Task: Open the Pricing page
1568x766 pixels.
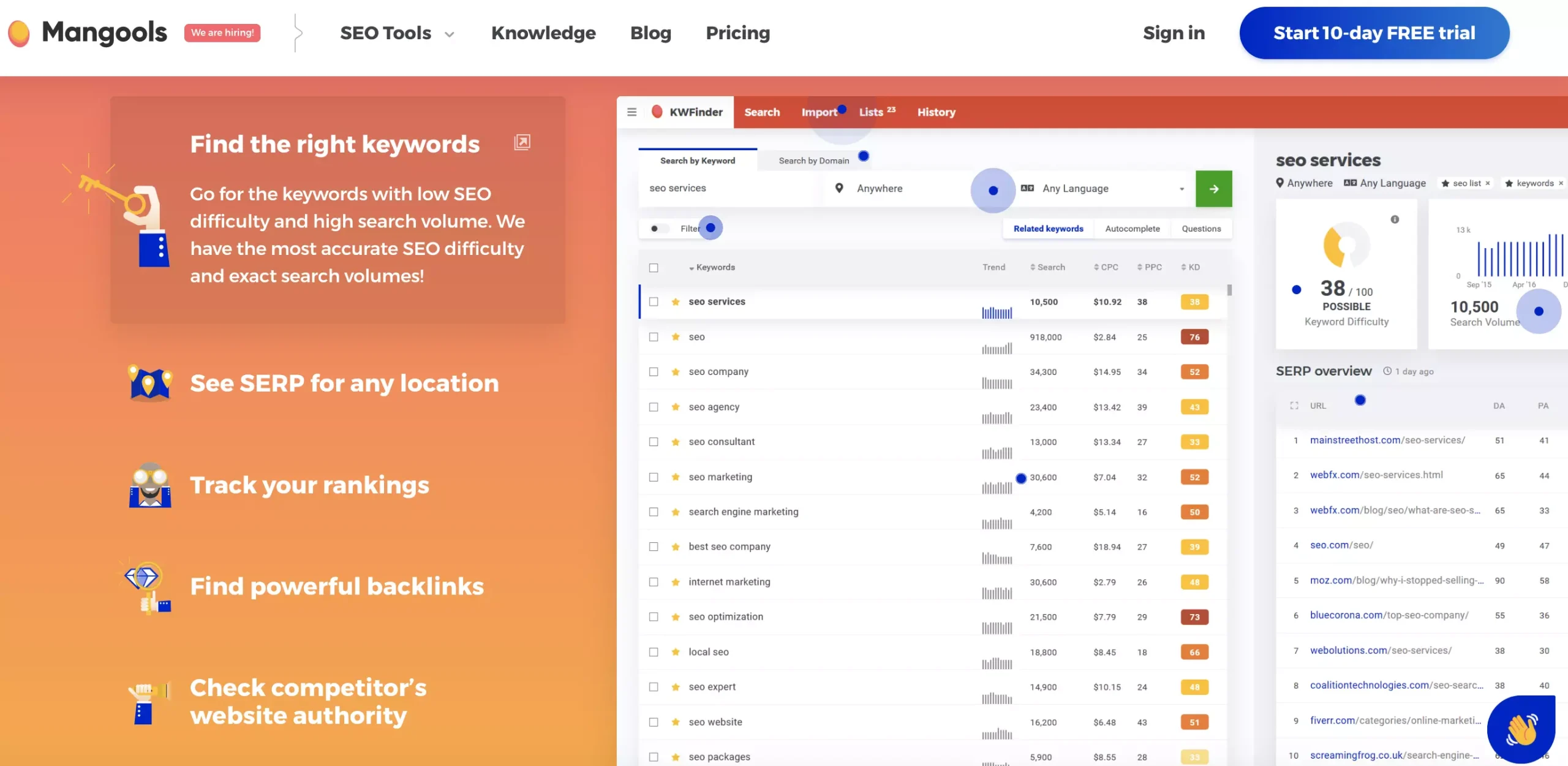Action: click(x=737, y=33)
